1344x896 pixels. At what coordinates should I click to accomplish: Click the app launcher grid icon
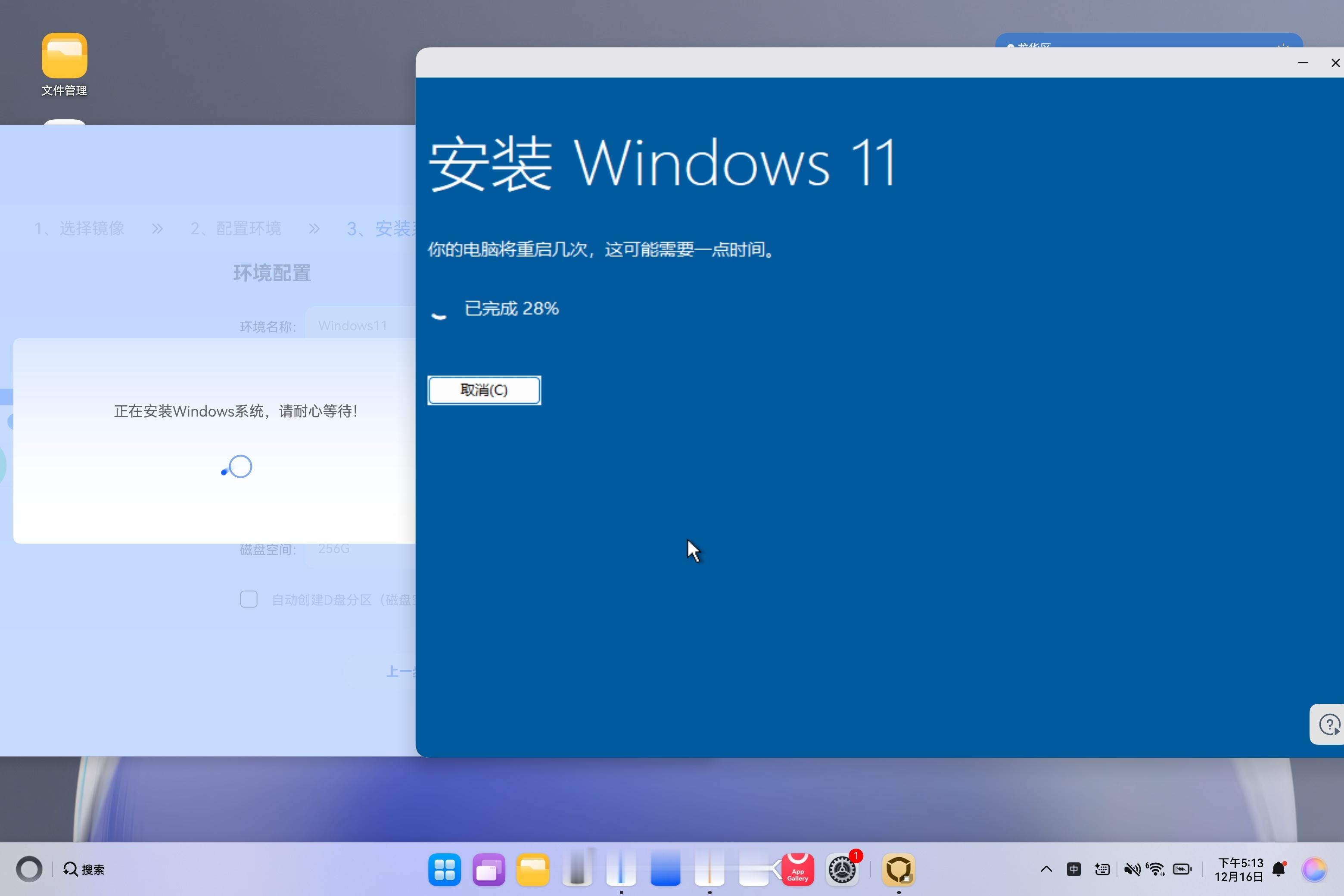tap(444, 870)
